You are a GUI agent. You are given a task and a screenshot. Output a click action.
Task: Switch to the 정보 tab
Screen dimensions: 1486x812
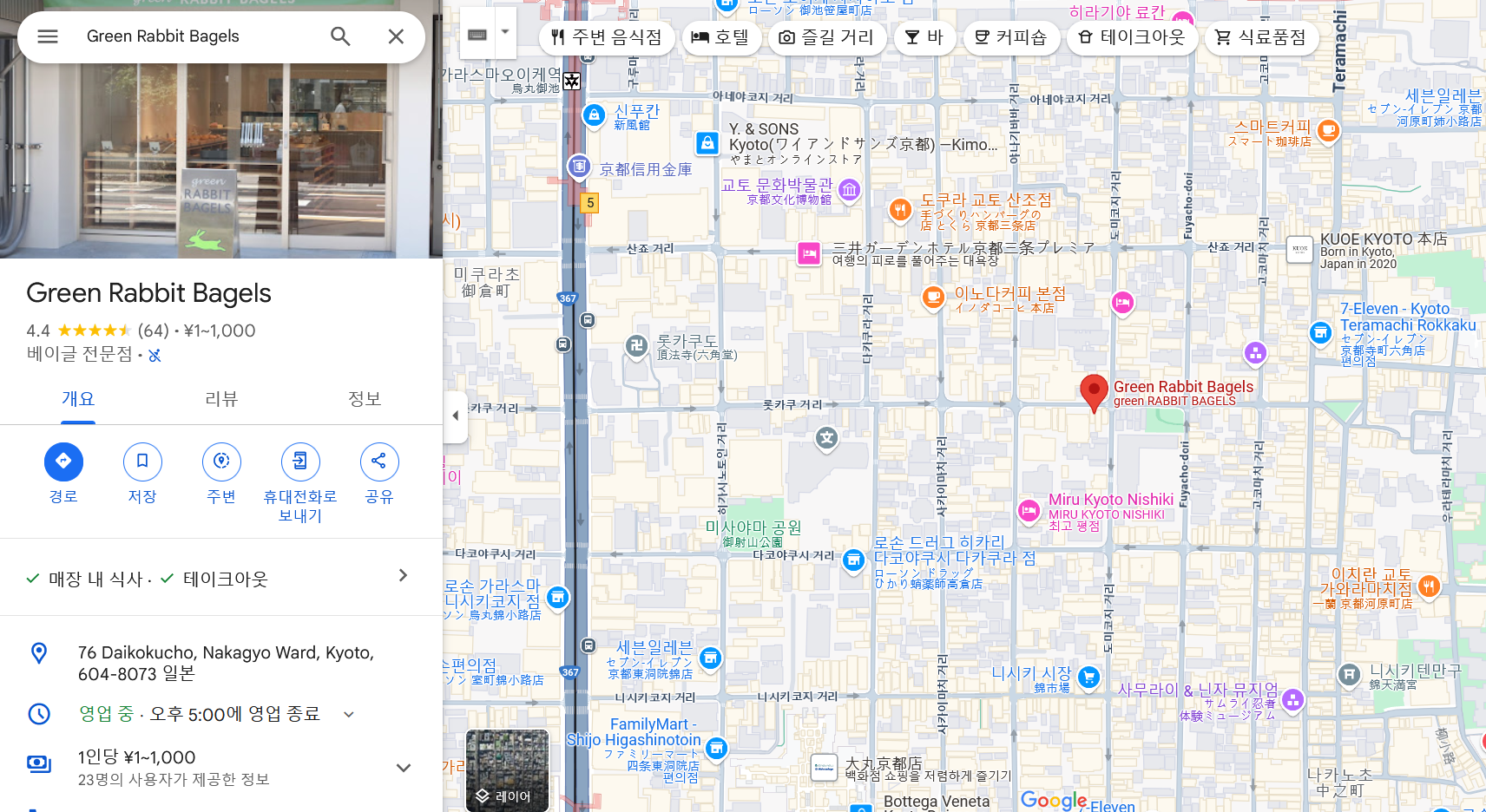(365, 399)
